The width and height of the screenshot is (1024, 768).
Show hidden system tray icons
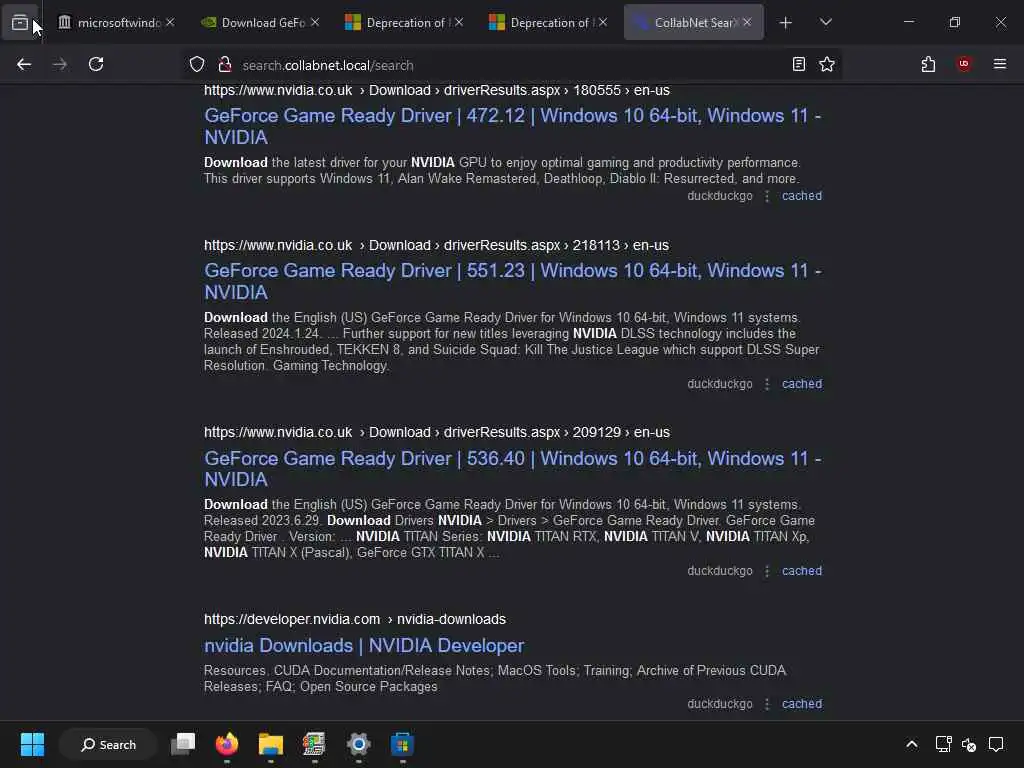point(912,744)
